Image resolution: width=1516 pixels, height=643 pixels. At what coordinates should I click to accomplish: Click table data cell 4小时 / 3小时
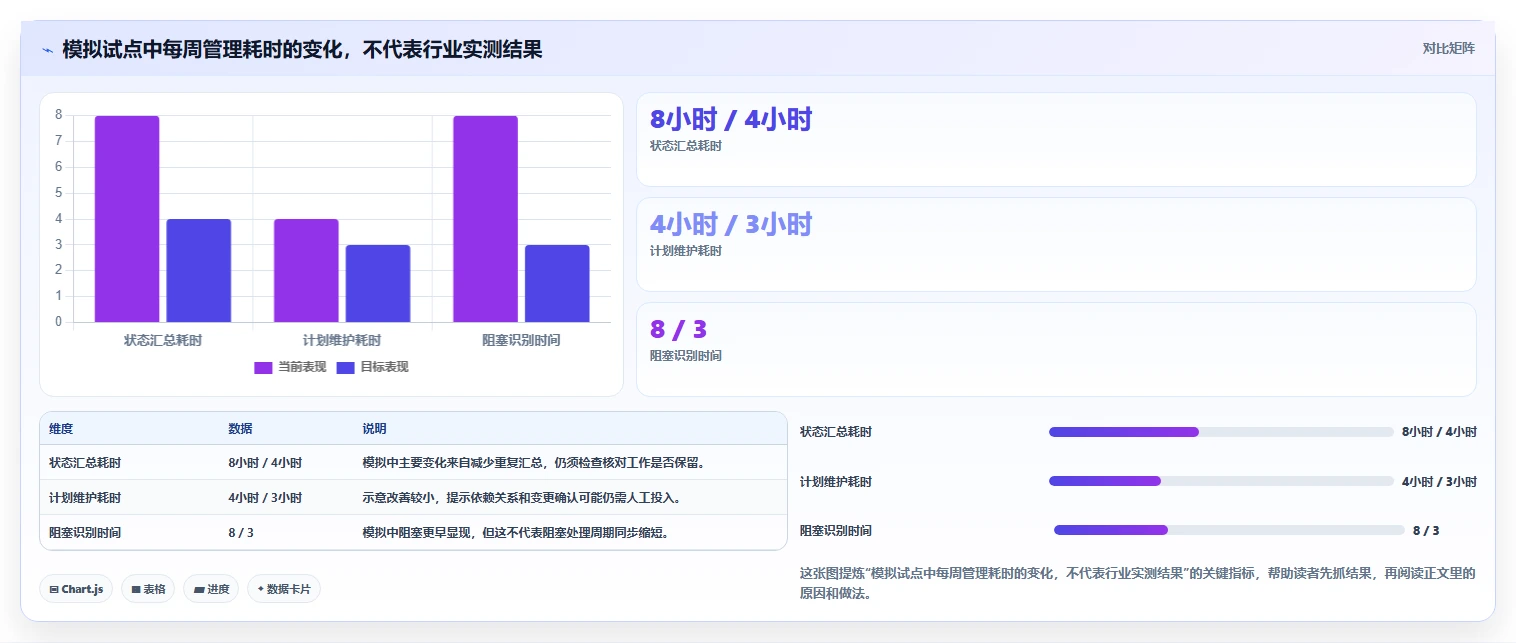click(x=265, y=498)
